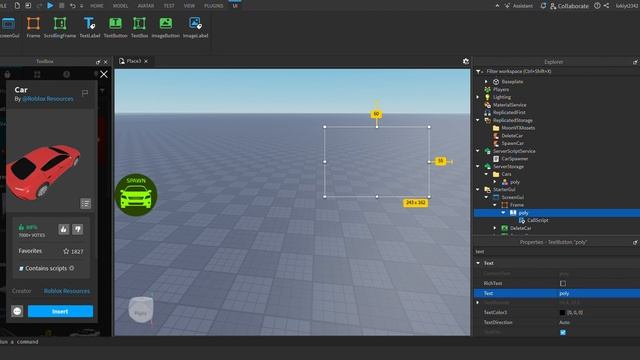
Task: Collapse the Cars folder node
Action: (486, 174)
